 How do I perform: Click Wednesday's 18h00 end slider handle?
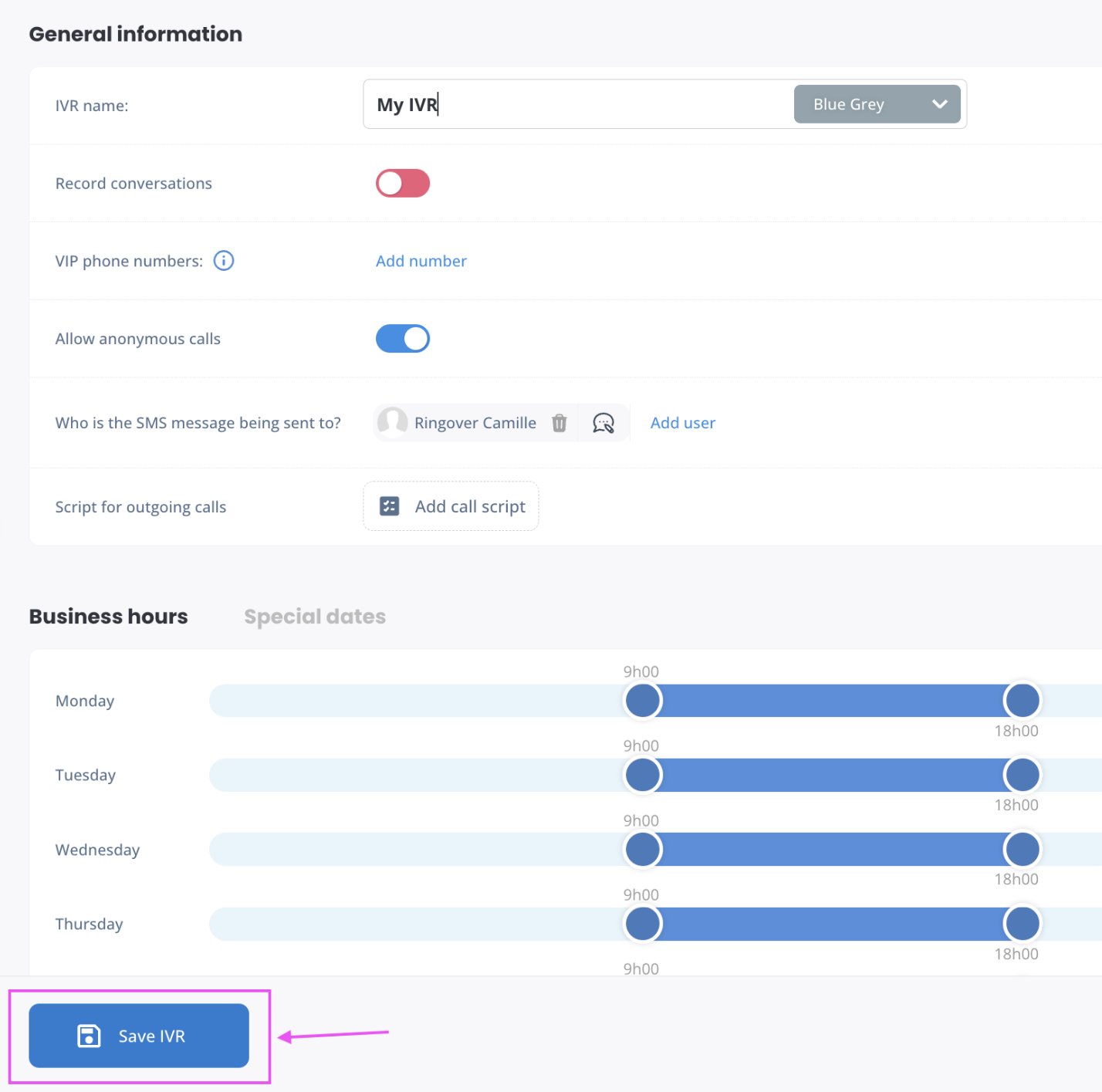click(x=1023, y=850)
